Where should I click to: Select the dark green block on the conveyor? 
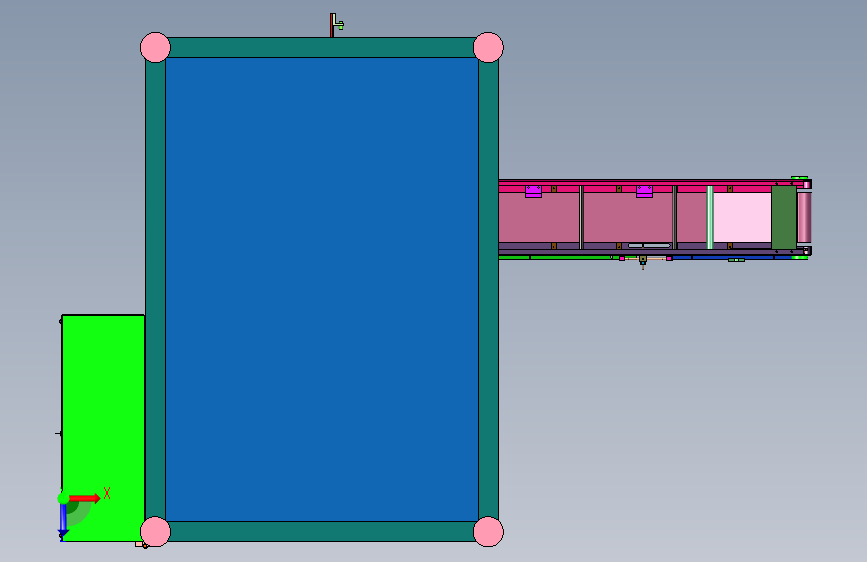pos(784,217)
